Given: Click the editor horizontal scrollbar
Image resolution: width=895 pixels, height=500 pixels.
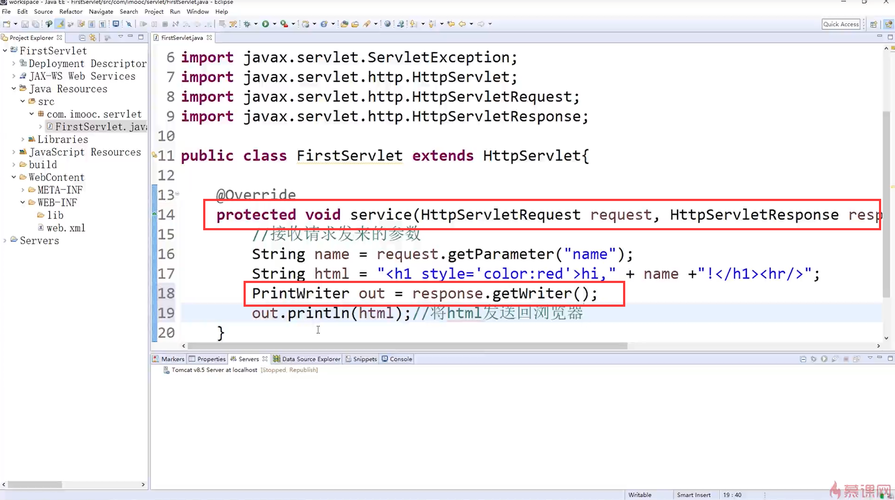Looking at the screenshot, I should coord(400,346).
